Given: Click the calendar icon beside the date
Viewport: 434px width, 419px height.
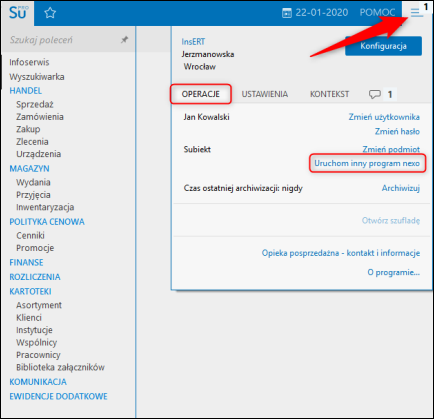Looking at the screenshot, I should (x=287, y=13).
